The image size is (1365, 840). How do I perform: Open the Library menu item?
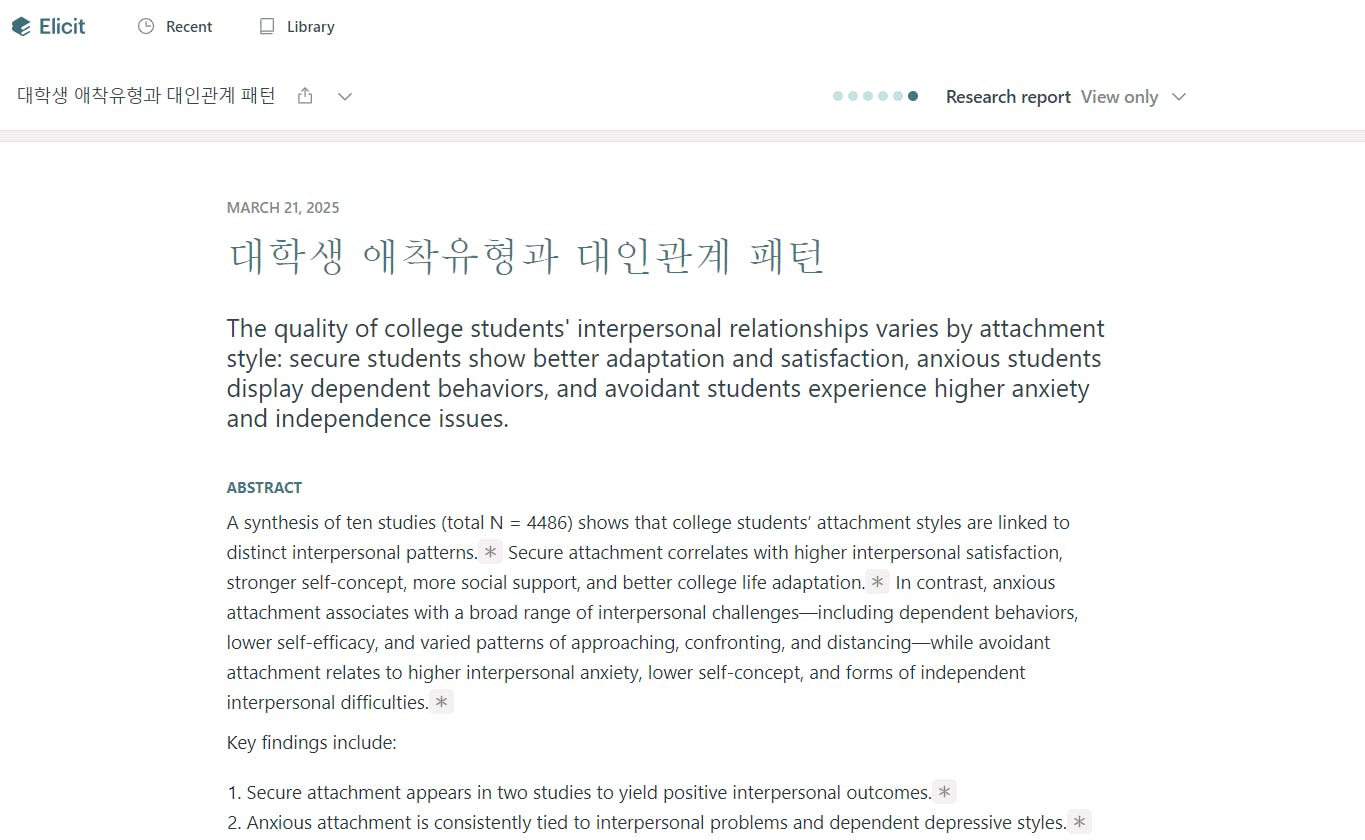coord(297,27)
